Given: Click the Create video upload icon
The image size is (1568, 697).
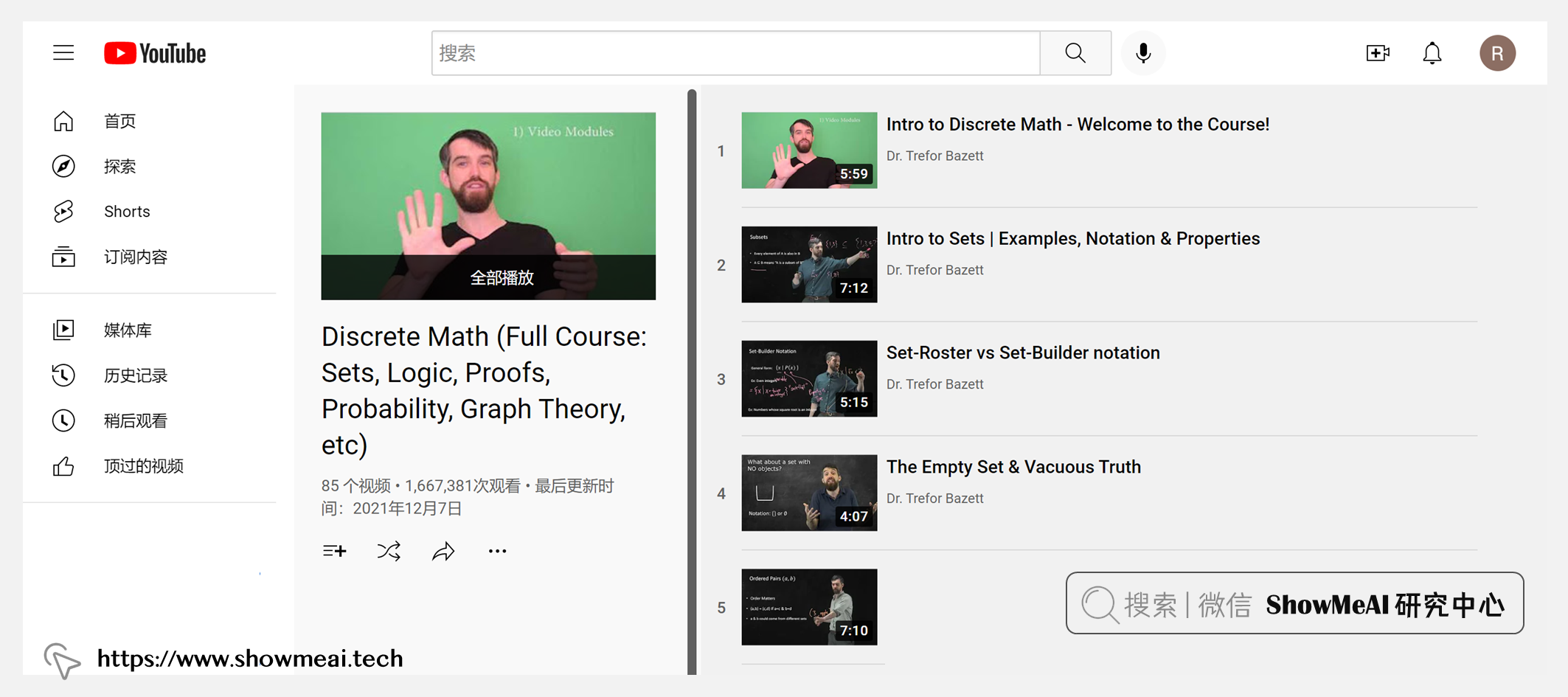Looking at the screenshot, I should pos(1378,52).
